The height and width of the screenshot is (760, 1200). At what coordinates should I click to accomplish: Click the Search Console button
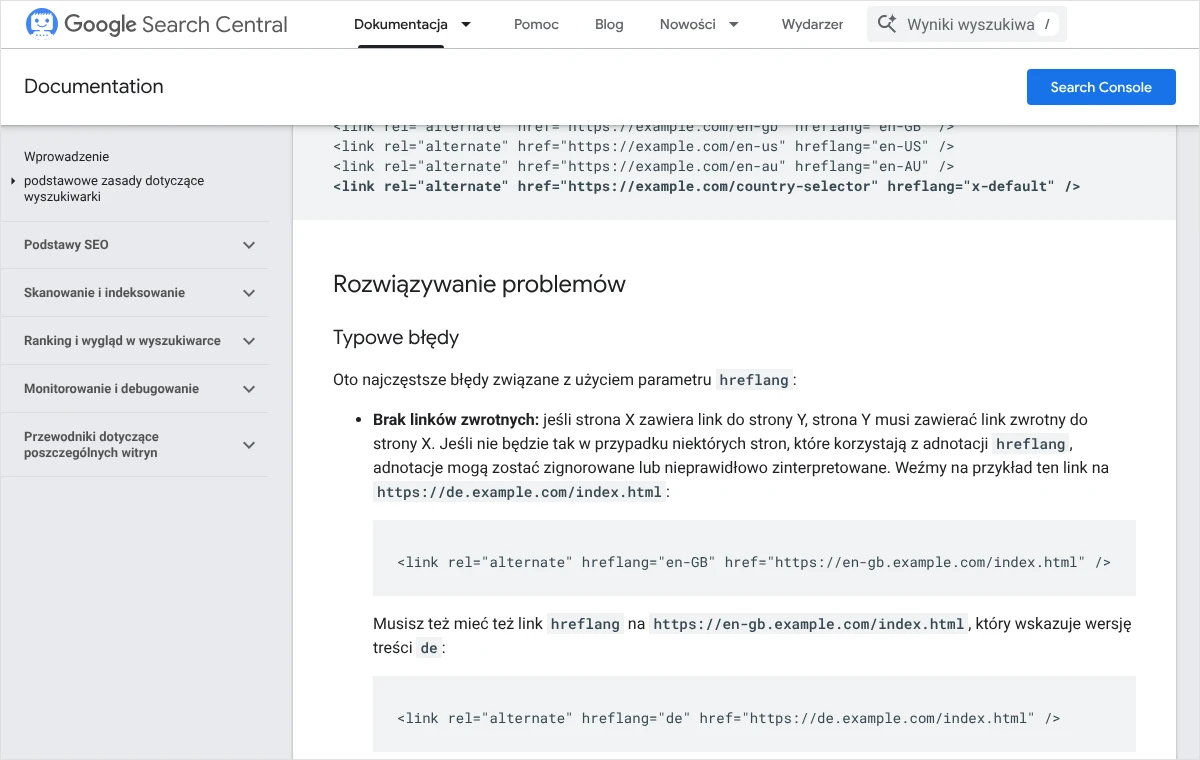[x=1101, y=87]
